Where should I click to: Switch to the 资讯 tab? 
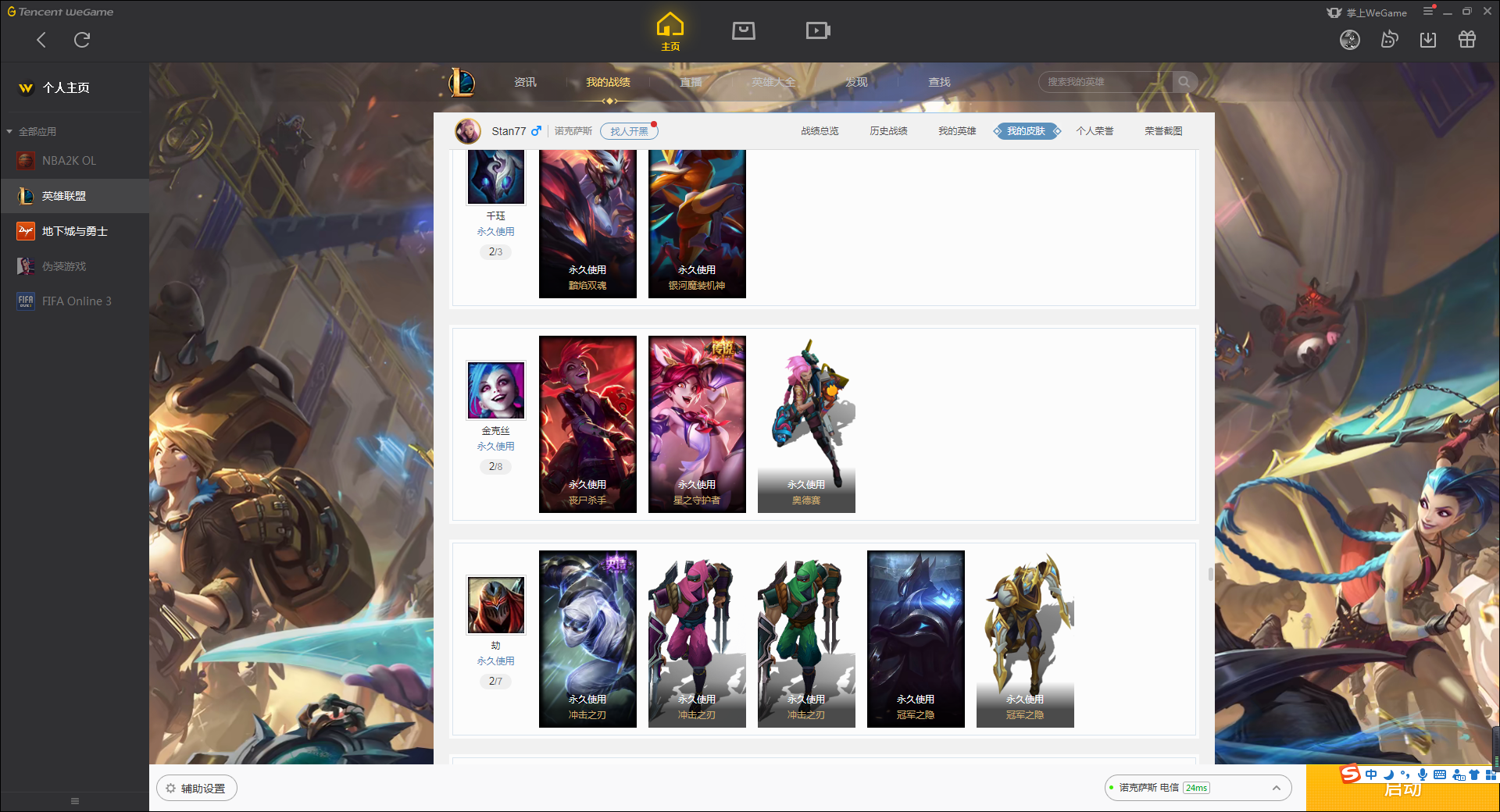(x=525, y=82)
